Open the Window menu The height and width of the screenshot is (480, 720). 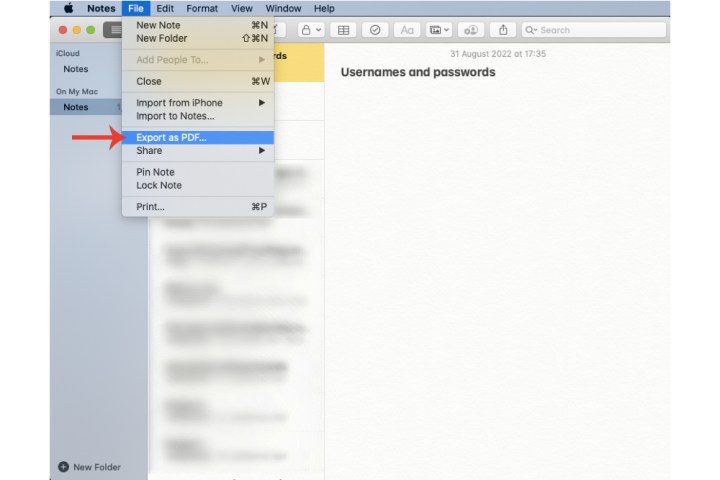coord(283,8)
